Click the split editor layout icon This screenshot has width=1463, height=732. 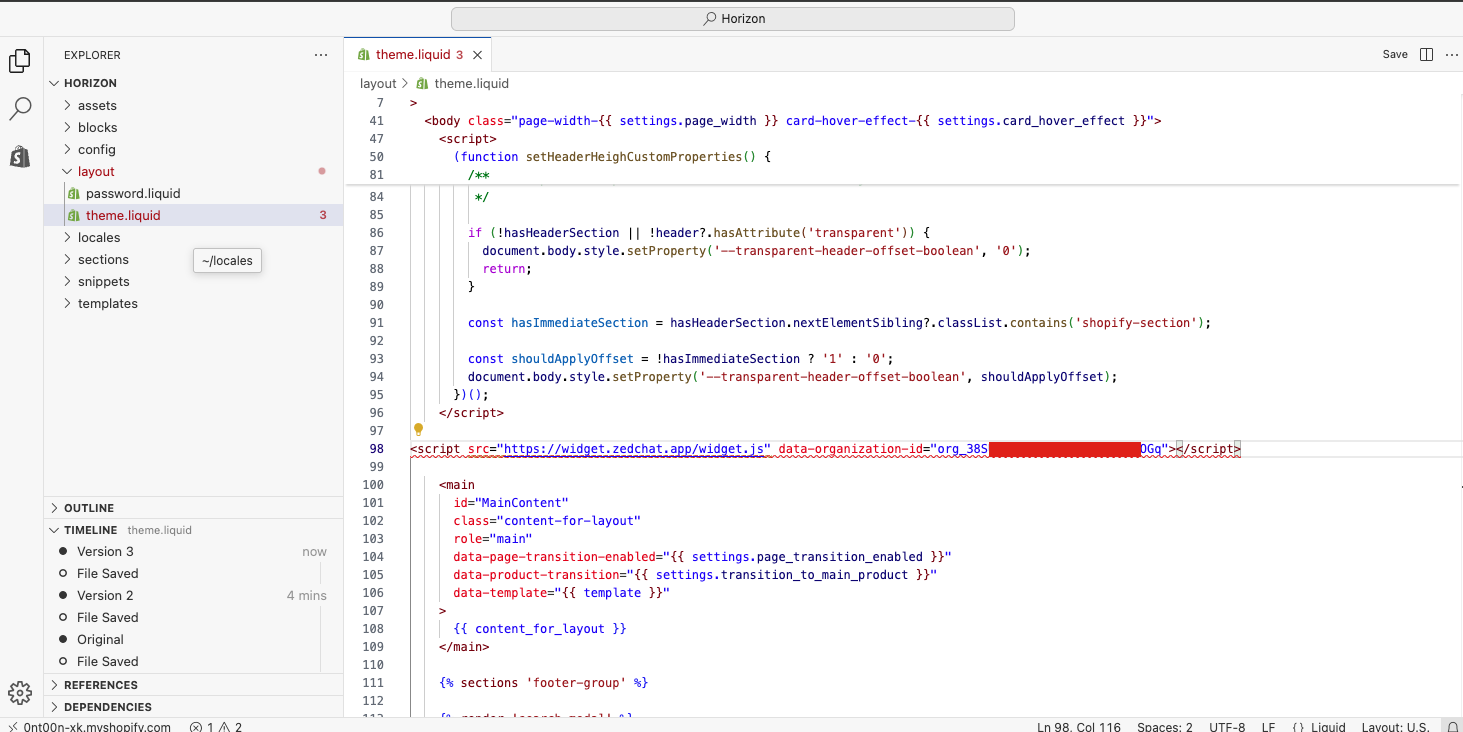tap(1427, 55)
